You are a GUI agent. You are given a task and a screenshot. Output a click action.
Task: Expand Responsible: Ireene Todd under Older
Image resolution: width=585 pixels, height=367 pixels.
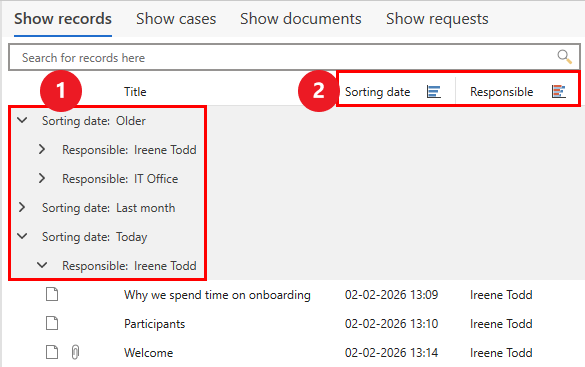click(x=42, y=149)
